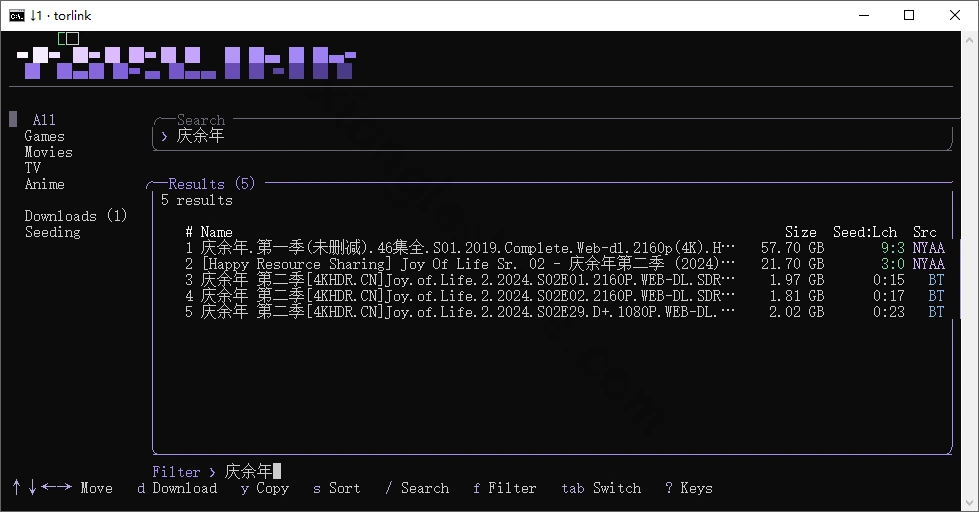Click the Move arrows hint
The height and width of the screenshot is (512, 979).
click(62, 488)
